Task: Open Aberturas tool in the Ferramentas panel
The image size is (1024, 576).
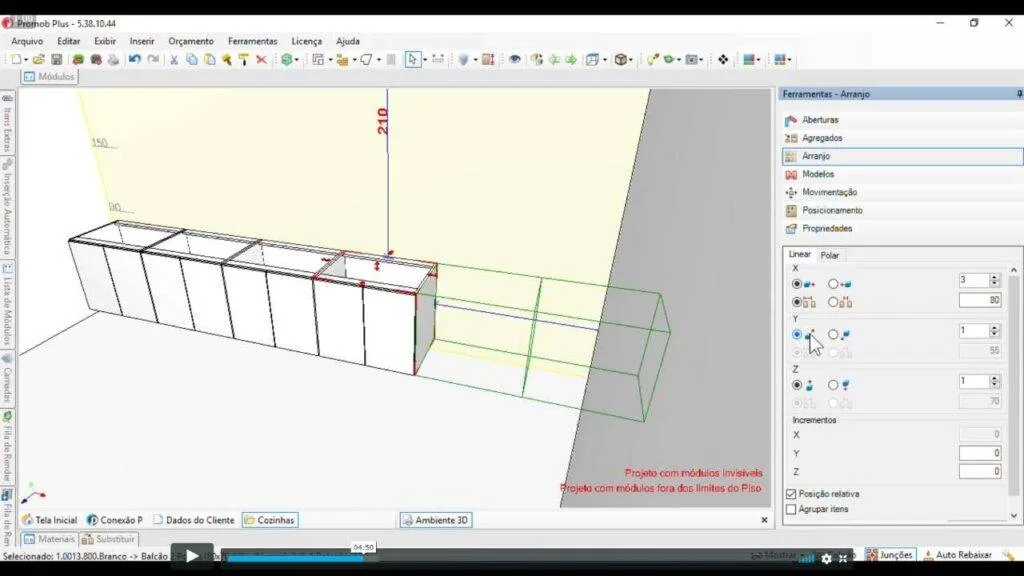Action: click(903, 120)
